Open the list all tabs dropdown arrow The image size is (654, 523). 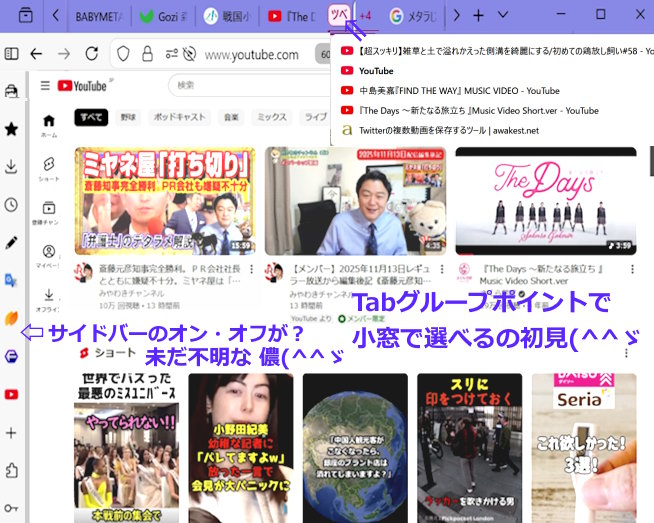click(x=503, y=15)
